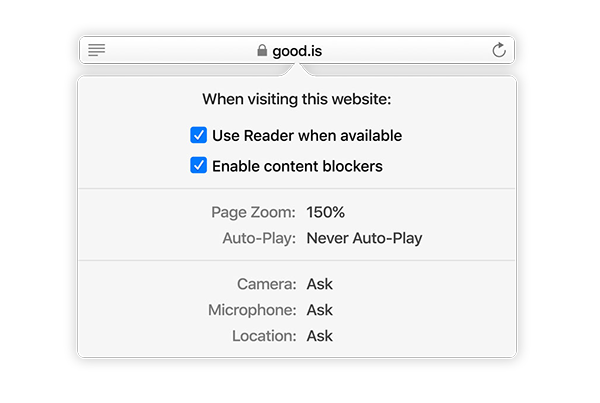Uncheck the Use Reader when available checkbox

tap(199, 135)
